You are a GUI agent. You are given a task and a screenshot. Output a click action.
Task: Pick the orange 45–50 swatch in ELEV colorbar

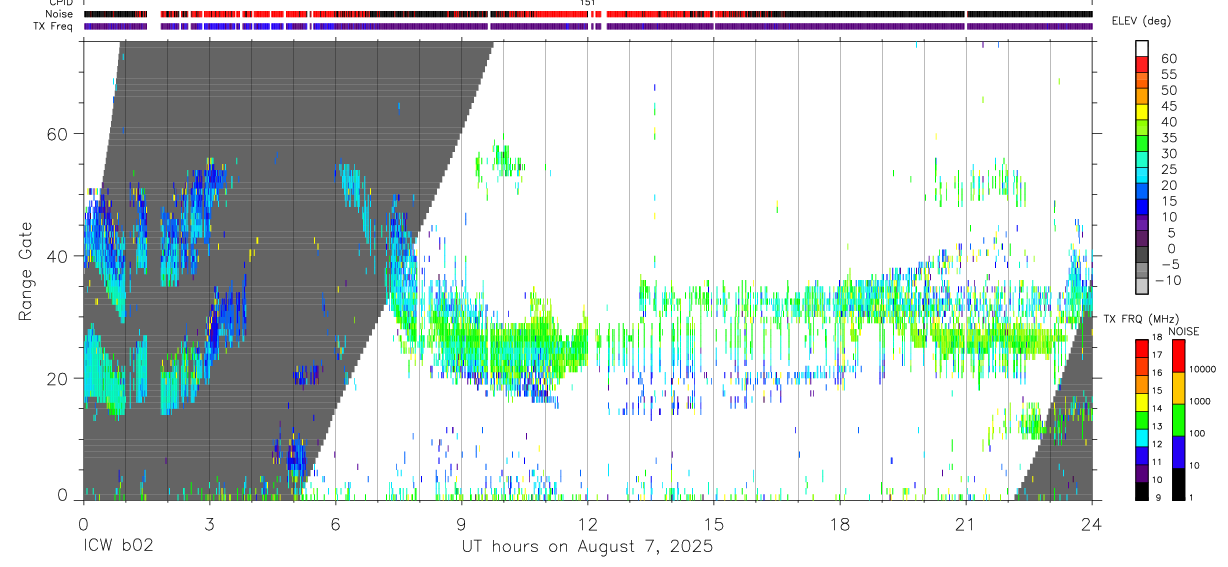tap(1142, 97)
